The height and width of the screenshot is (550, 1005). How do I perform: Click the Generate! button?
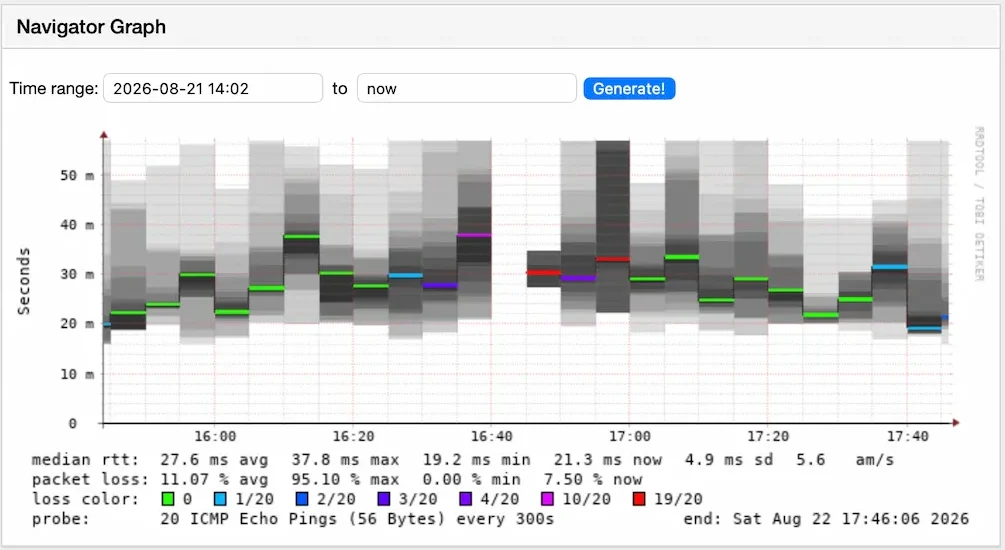(x=629, y=88)
